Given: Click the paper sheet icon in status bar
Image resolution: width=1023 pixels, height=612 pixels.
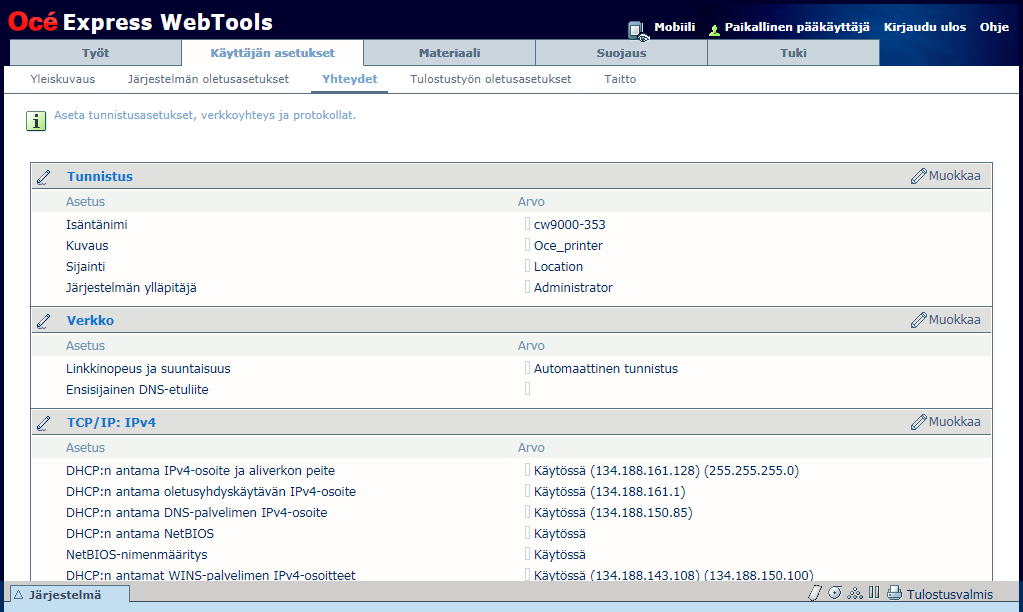Looking at the screenshot, I should click(x=814, y=593).
